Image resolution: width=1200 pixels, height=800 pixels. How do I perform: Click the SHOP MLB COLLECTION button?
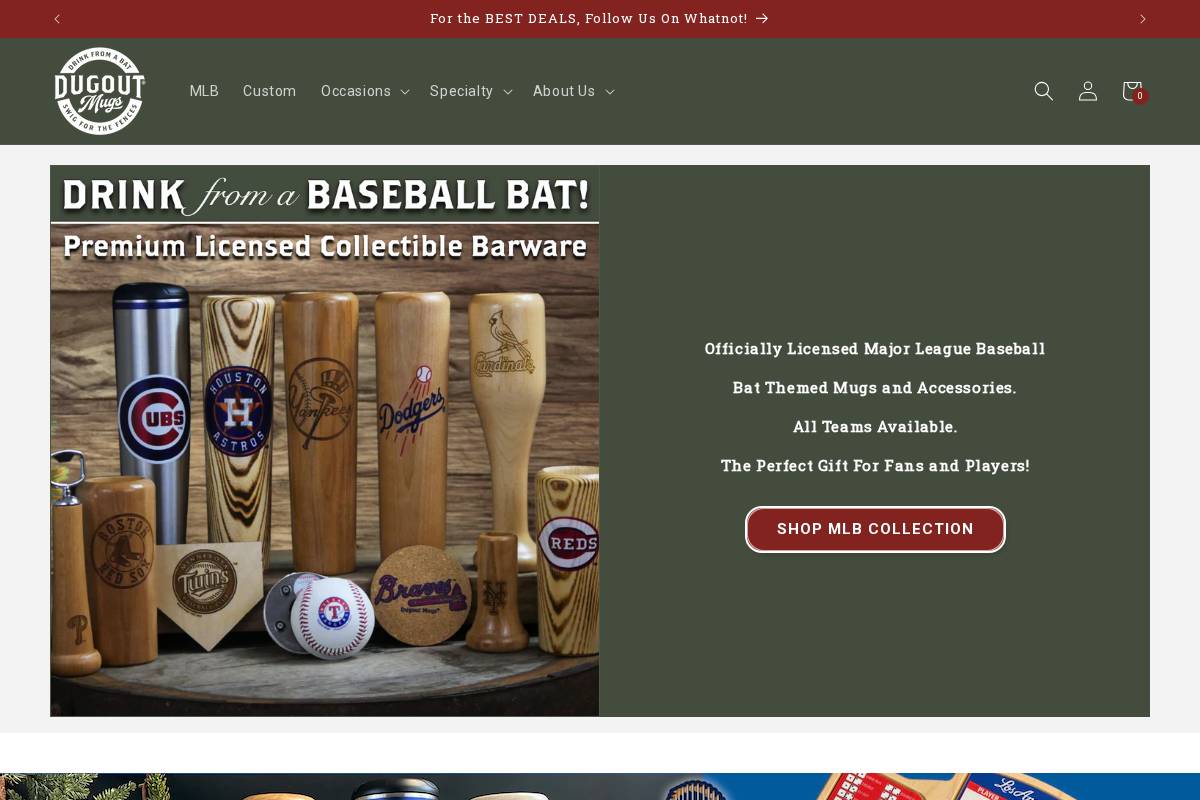[875, 529]
